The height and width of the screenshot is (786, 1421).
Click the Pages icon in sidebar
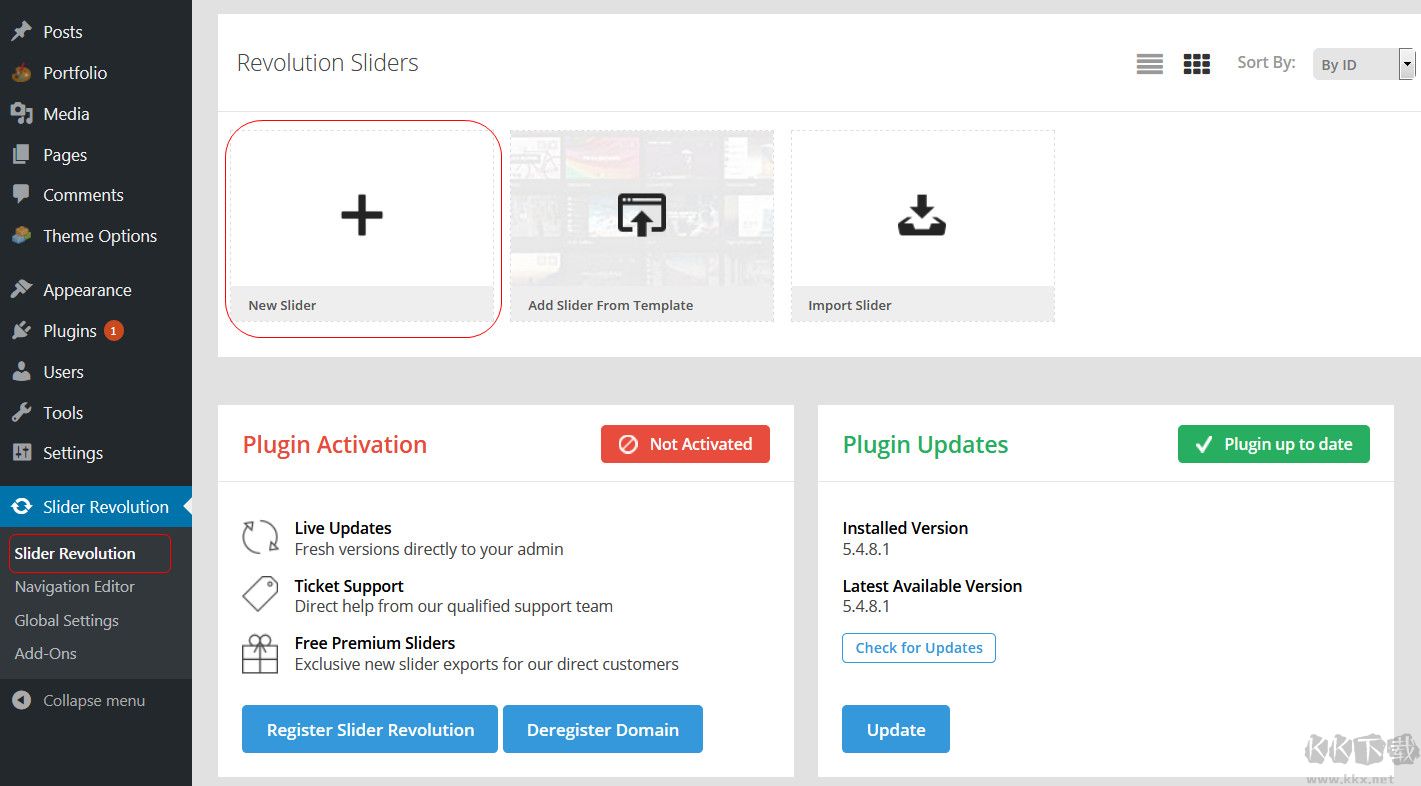[21, 155]
